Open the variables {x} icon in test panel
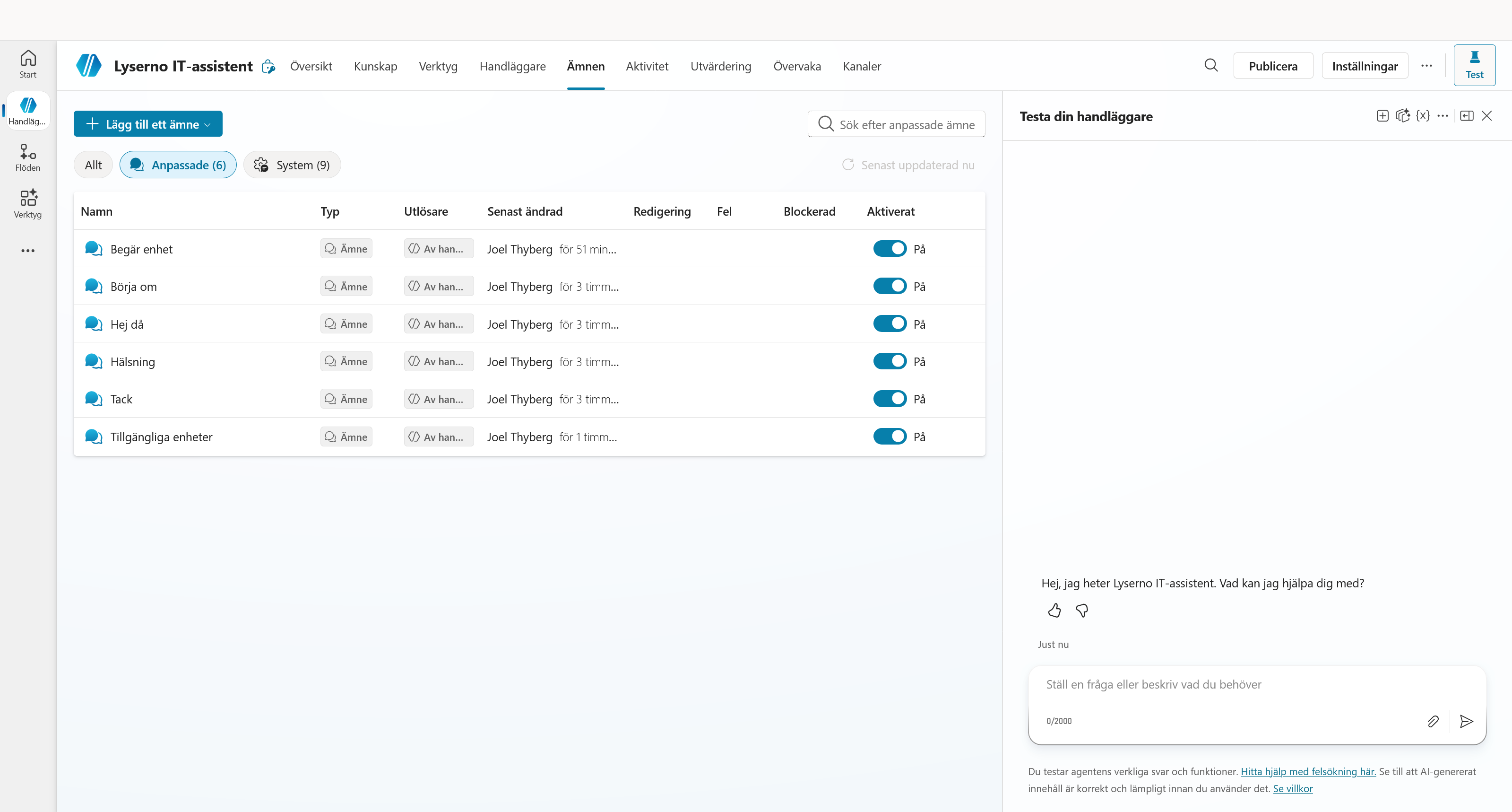1512x812 pixels. [1422, 116]
